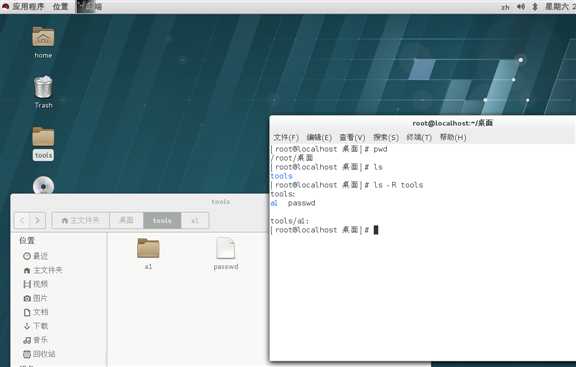Image resolution: width=576 pixels, height=367 pixels.
Task: Click the '/root/桌面' line in terminal
Action: [x=292, y=158]
